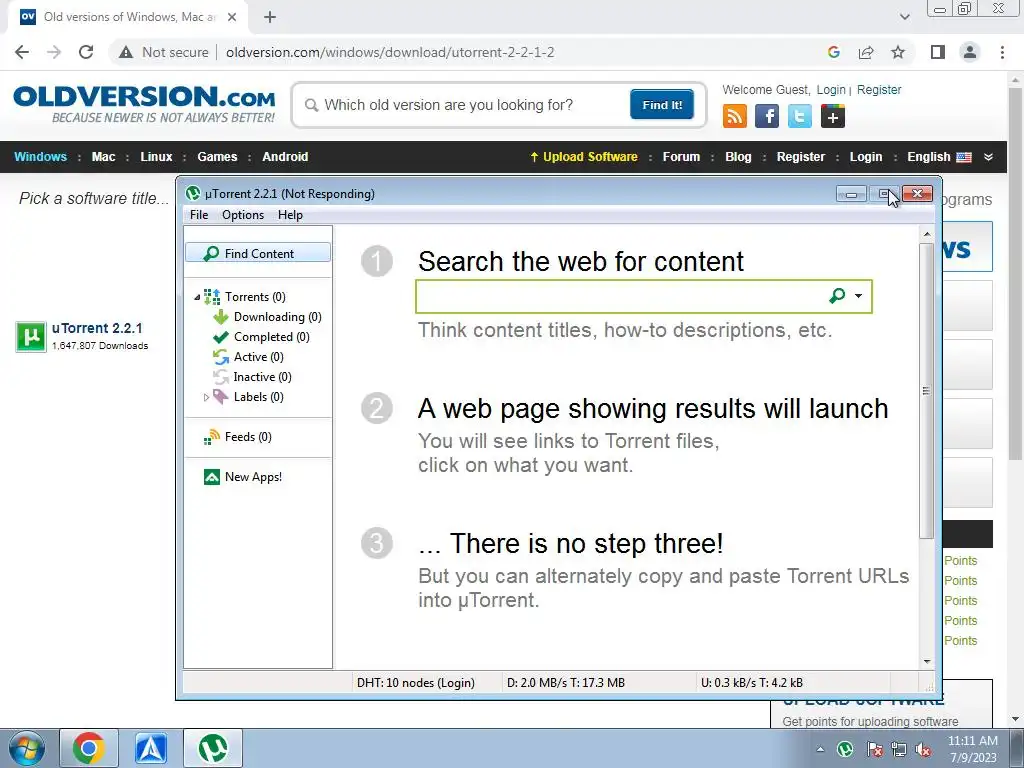Open the Options menu in µTorrent

coord(243,215)
